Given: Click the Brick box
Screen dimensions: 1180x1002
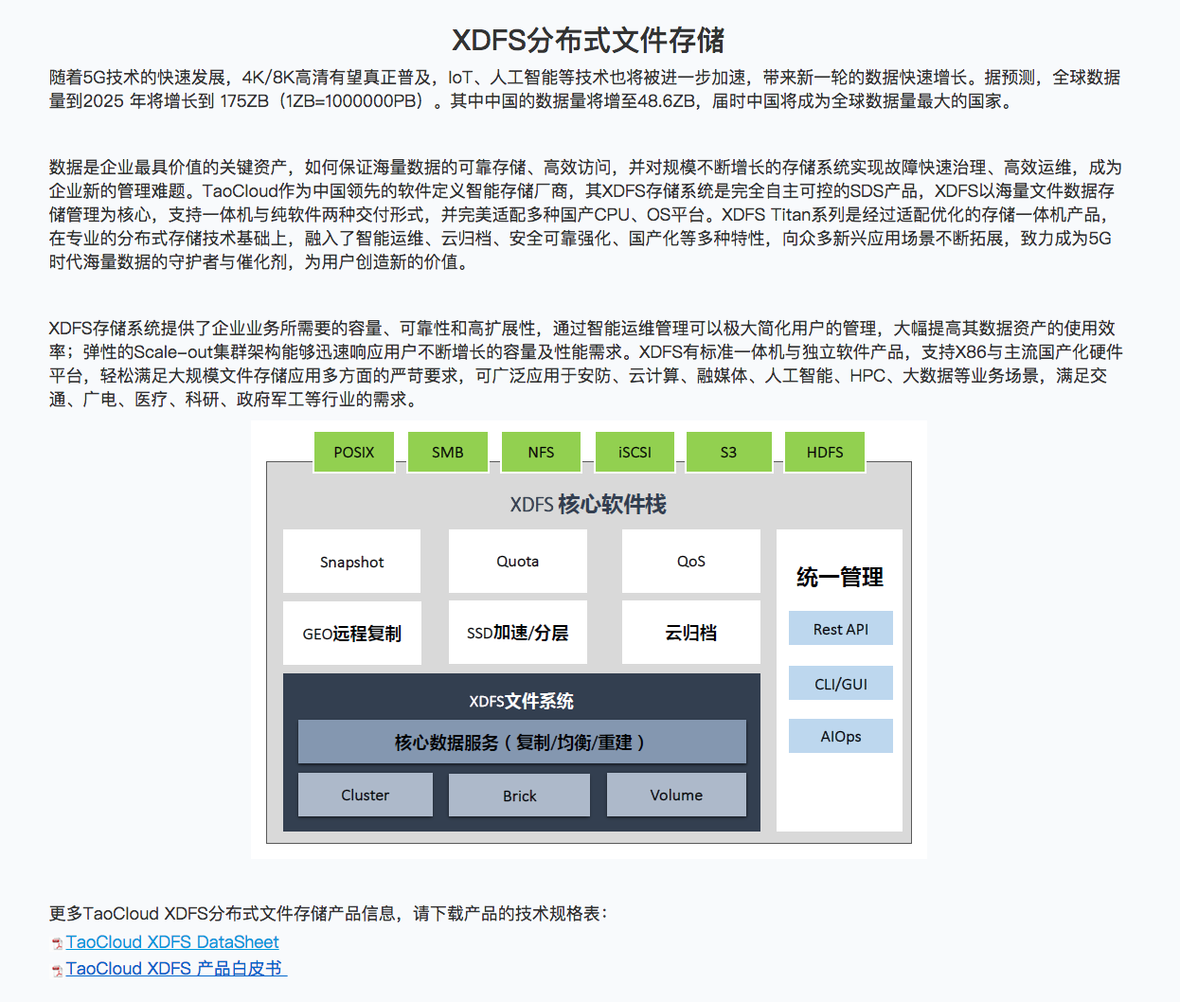Looking at the screenshot, I should [519, 795].
